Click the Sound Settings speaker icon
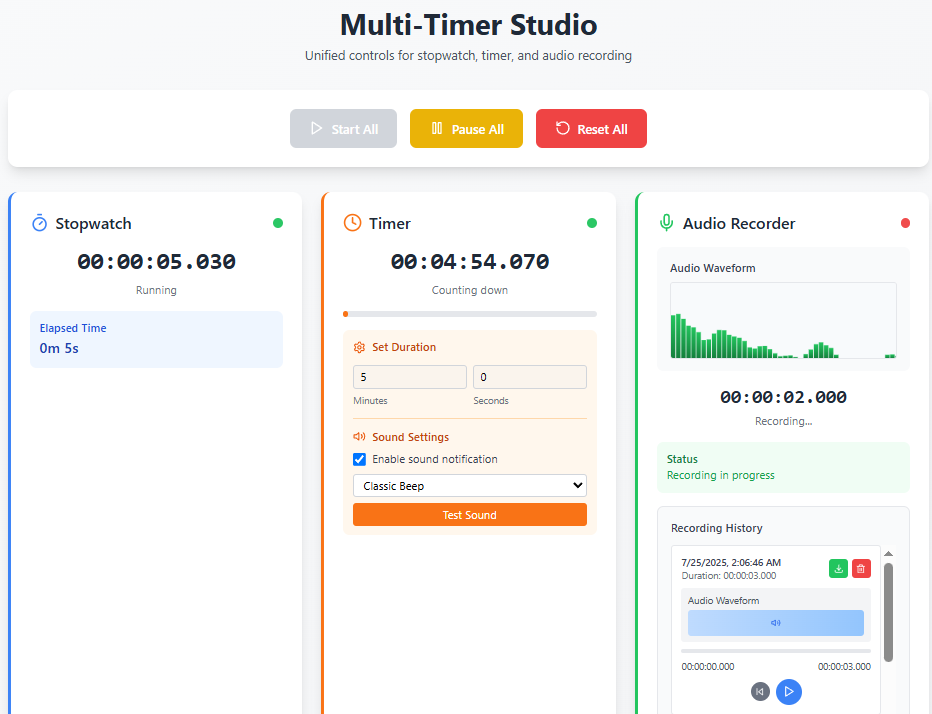The width and height of the screenshot is (932, 714). (x=359, y=436)
